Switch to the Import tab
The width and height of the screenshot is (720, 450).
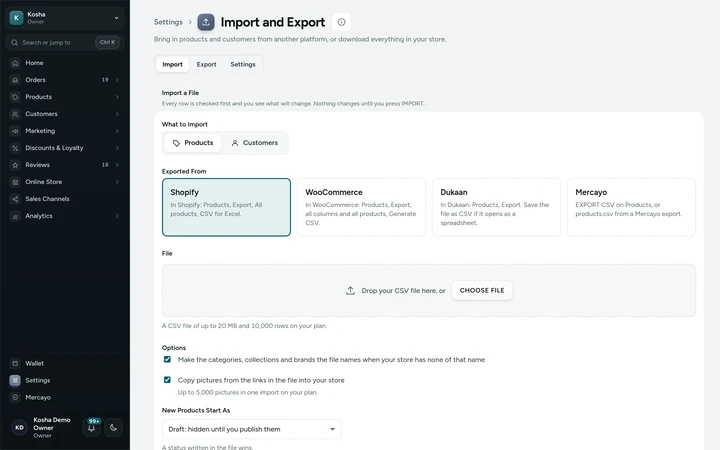tap(172, 64)
